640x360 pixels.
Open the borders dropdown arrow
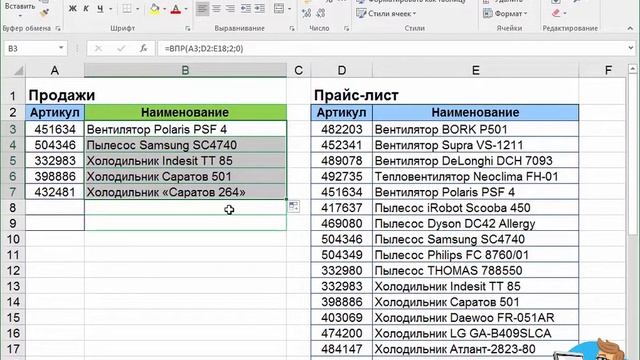(x=137, y=9)
